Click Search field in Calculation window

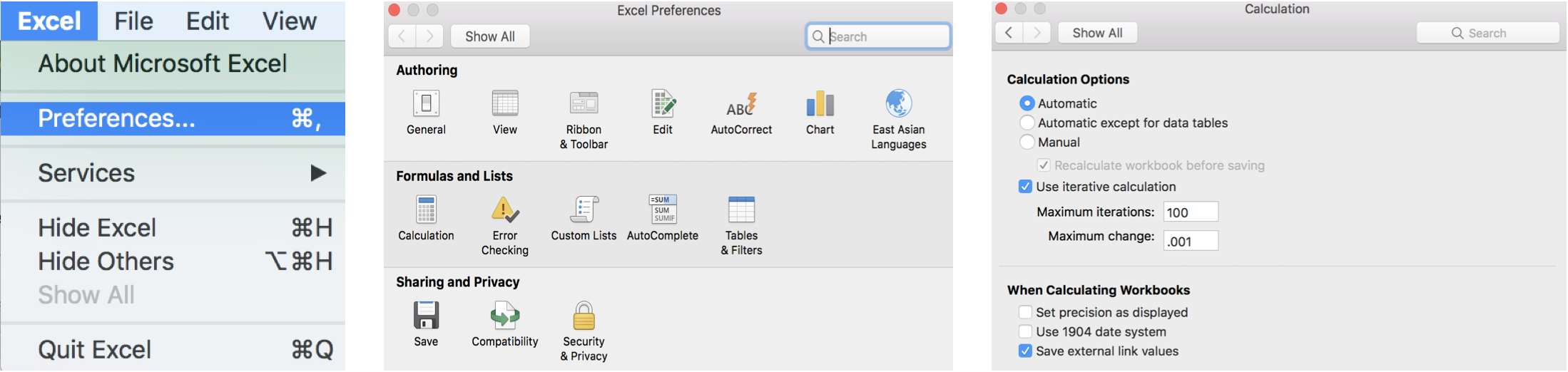click(x=1487, y=33)
